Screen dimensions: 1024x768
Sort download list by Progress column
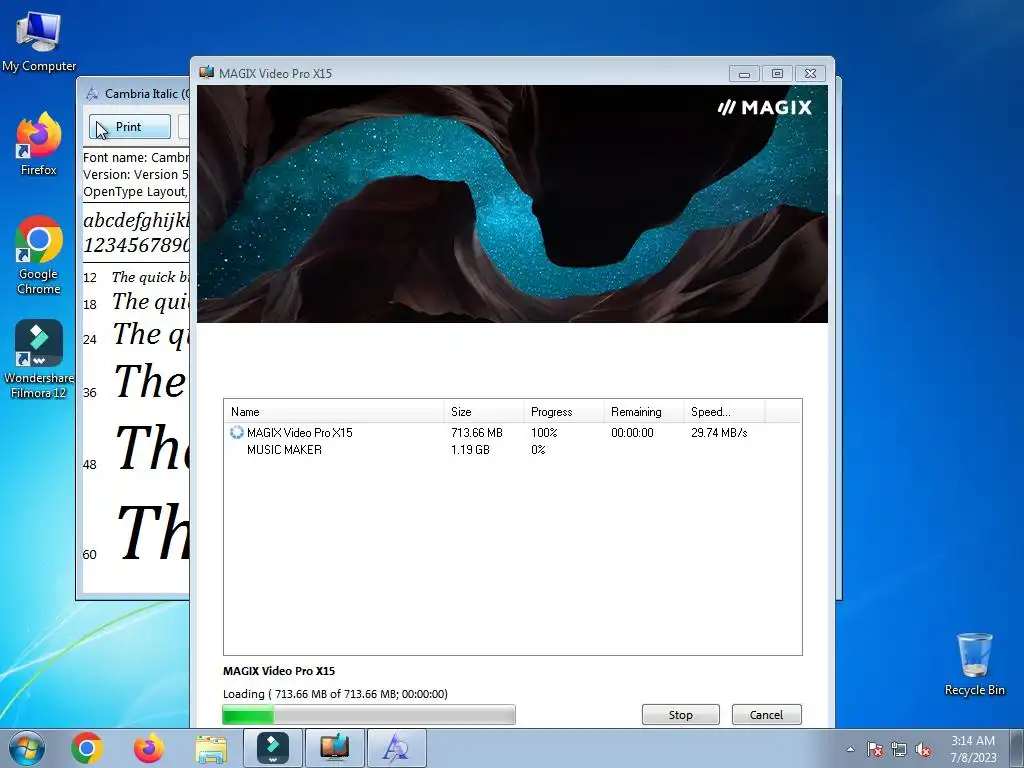(564, 411)
